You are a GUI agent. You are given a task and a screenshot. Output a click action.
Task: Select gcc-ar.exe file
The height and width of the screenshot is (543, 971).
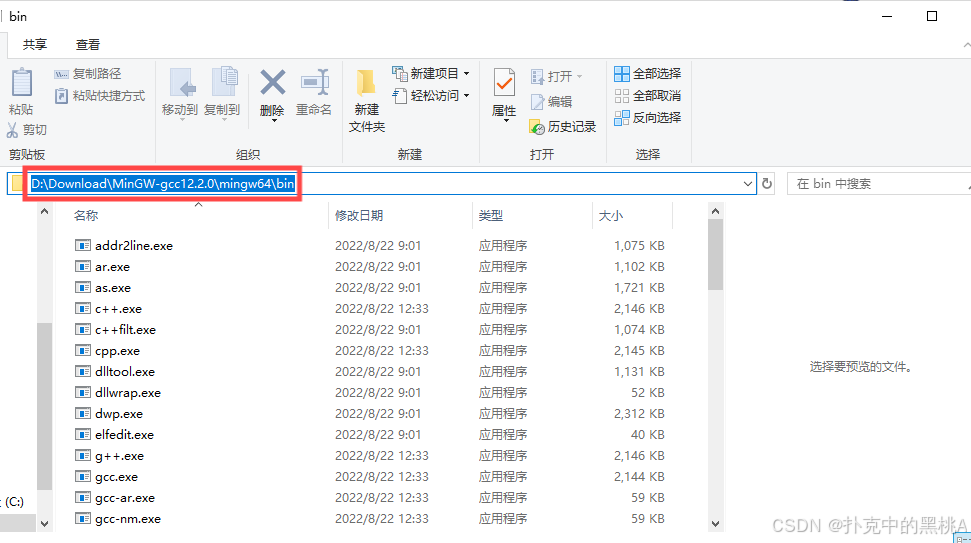point(124,498)
